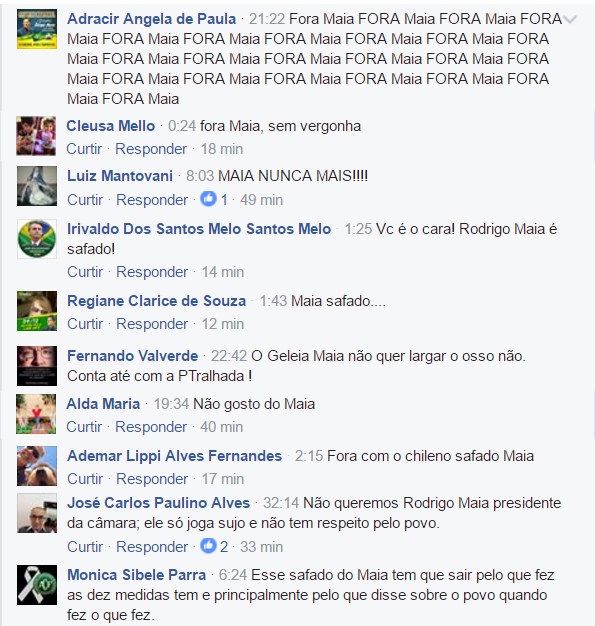Like Cleusa Mello's comment with Curtir

click(84, 149)
